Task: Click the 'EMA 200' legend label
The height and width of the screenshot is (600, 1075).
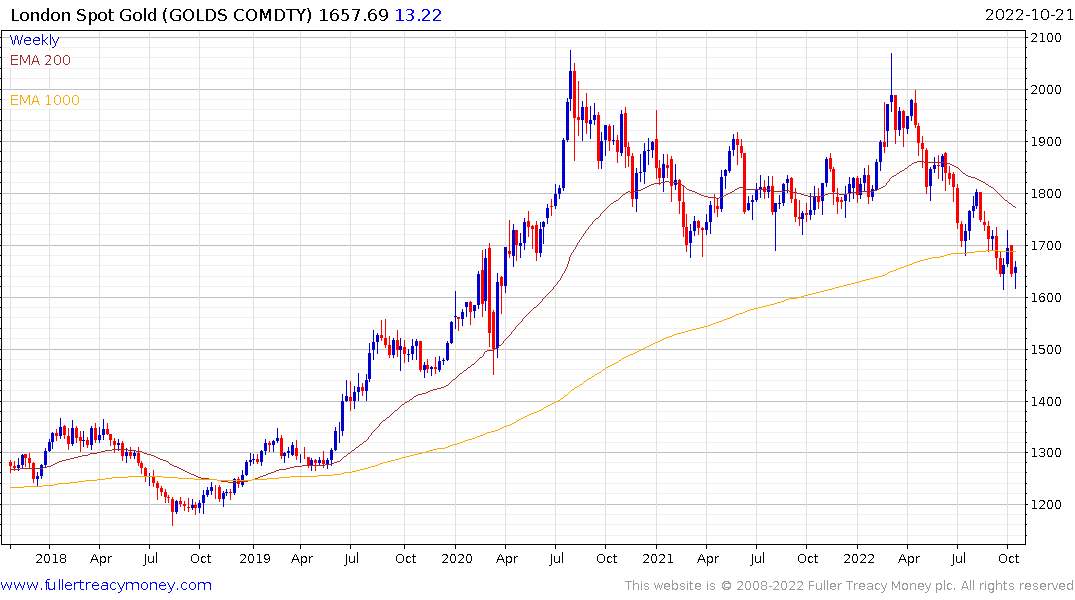Action: (x=40, y=60)
